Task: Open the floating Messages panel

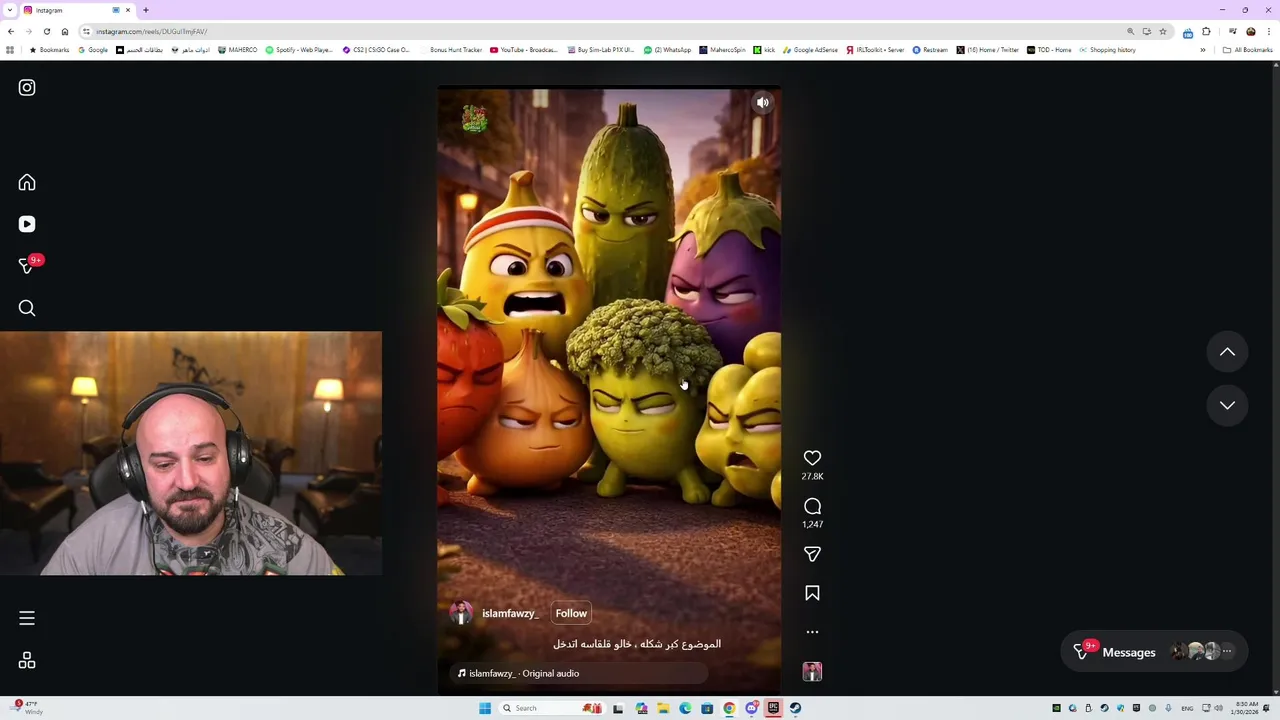Action: point(1154,652)
